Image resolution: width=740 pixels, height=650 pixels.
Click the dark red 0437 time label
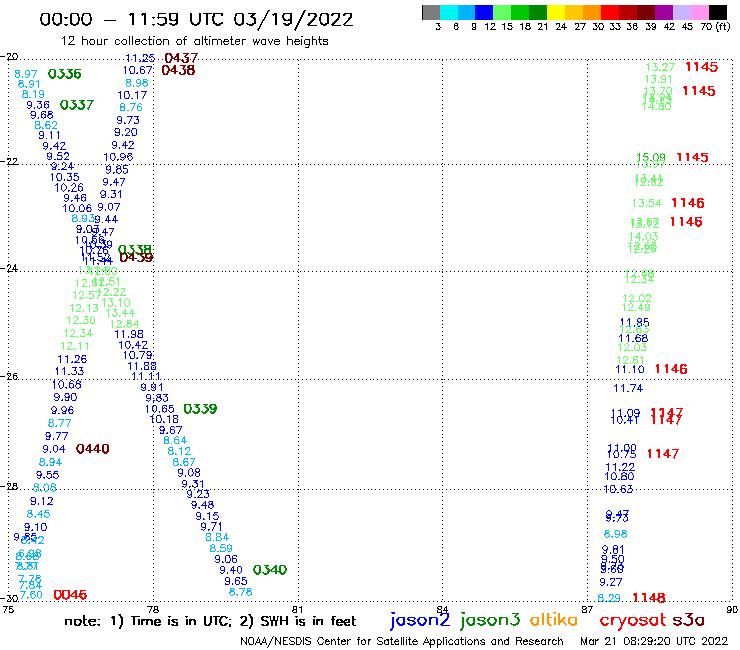click(x=181, y=58)
